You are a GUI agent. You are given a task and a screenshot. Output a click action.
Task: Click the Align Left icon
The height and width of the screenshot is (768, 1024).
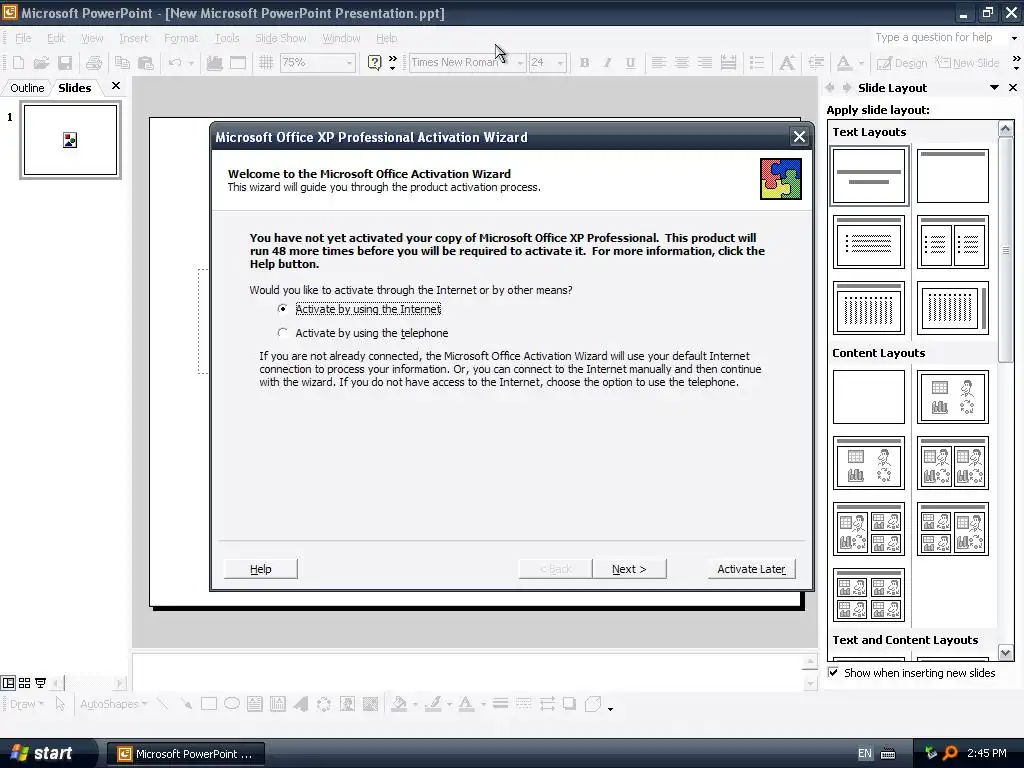coord(659,63)
